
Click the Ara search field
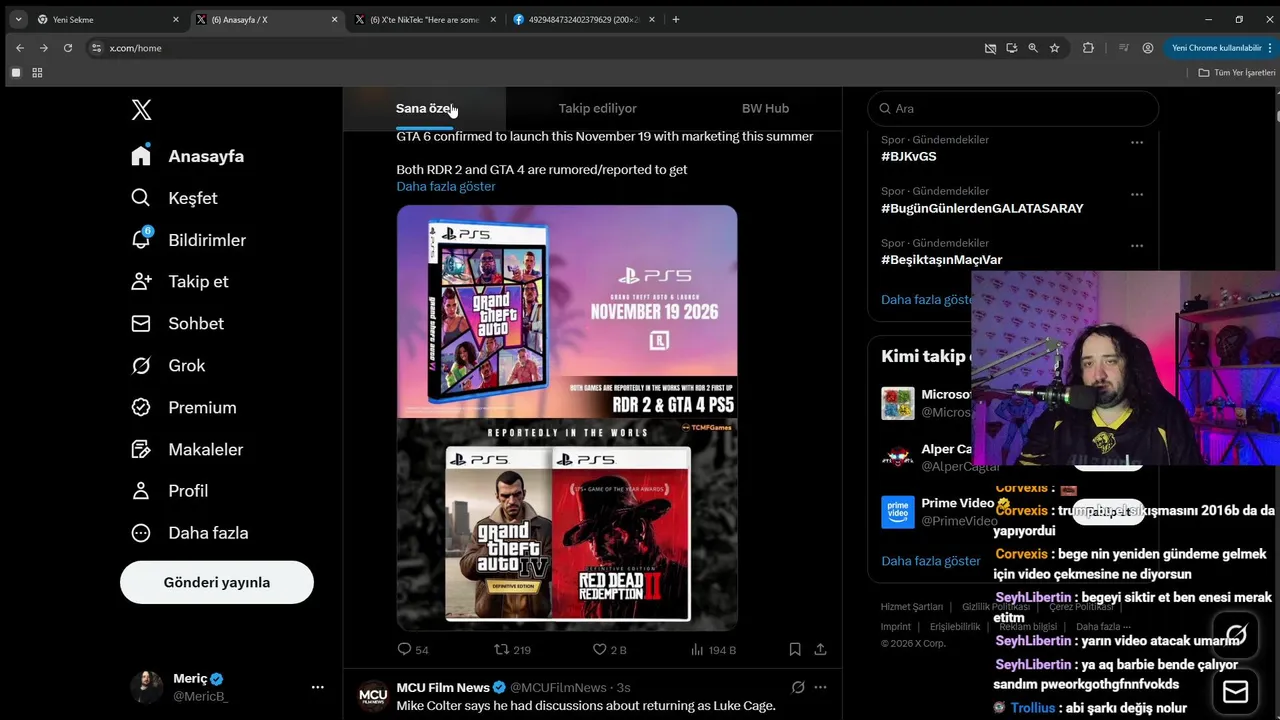pyautogui.click(x=1013, y=108)
